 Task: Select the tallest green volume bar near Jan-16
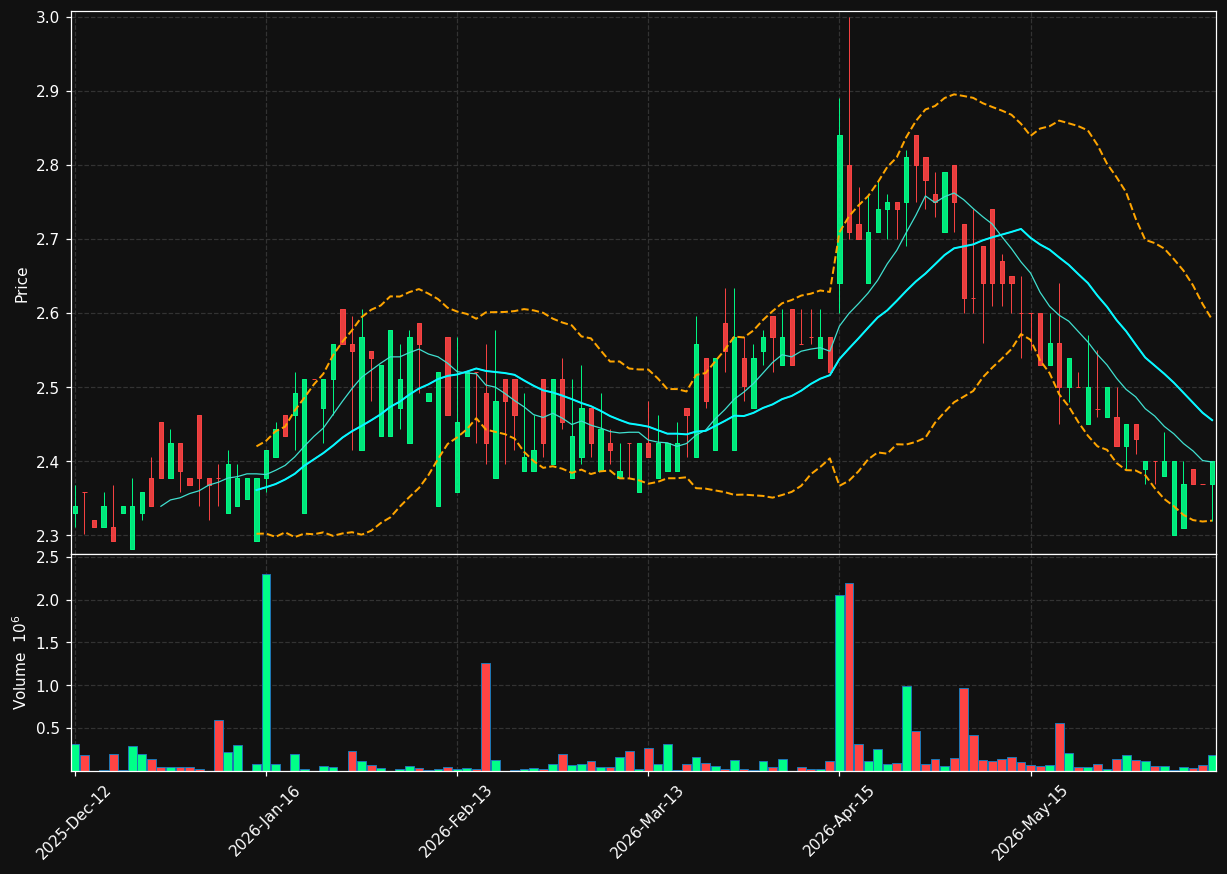(266, 672)
